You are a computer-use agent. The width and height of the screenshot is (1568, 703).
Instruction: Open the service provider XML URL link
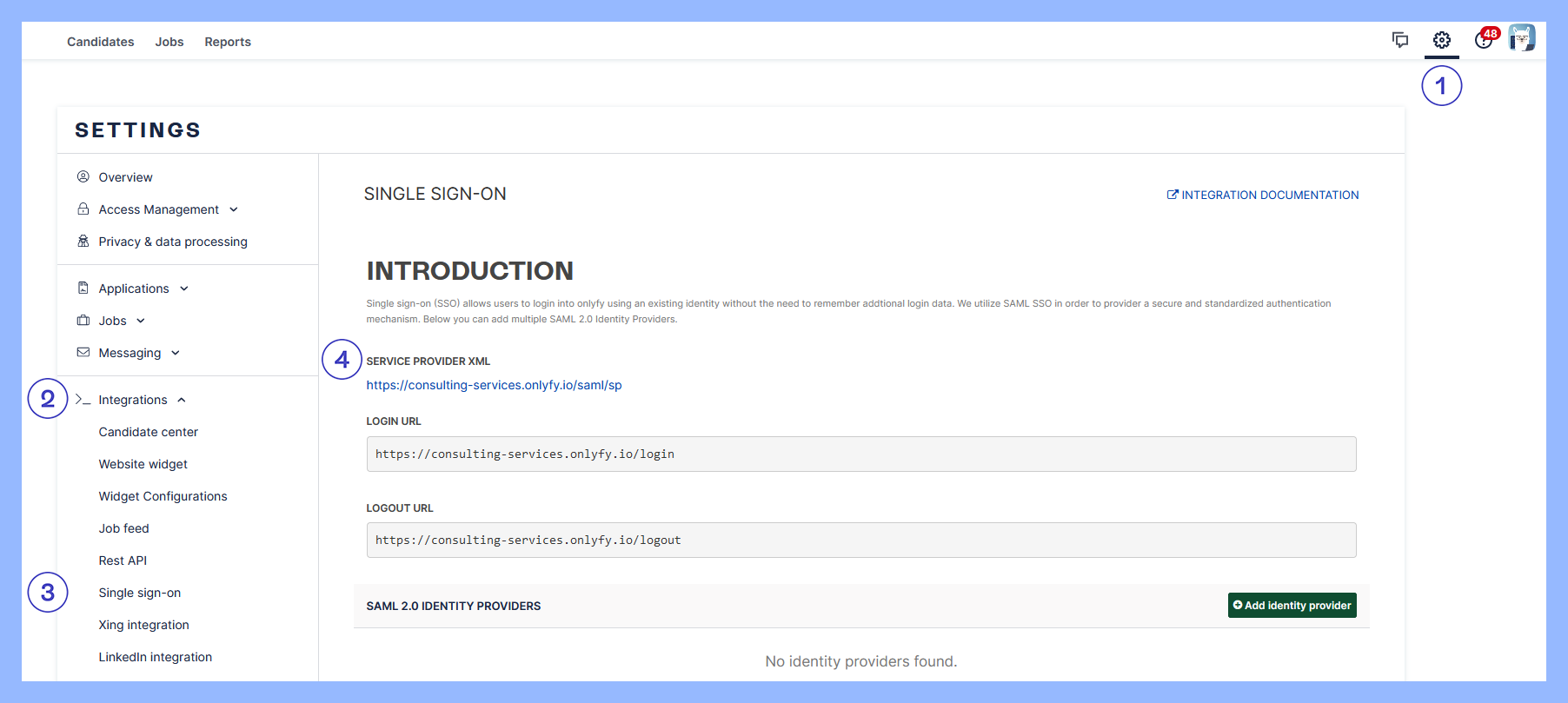(494, 385)
